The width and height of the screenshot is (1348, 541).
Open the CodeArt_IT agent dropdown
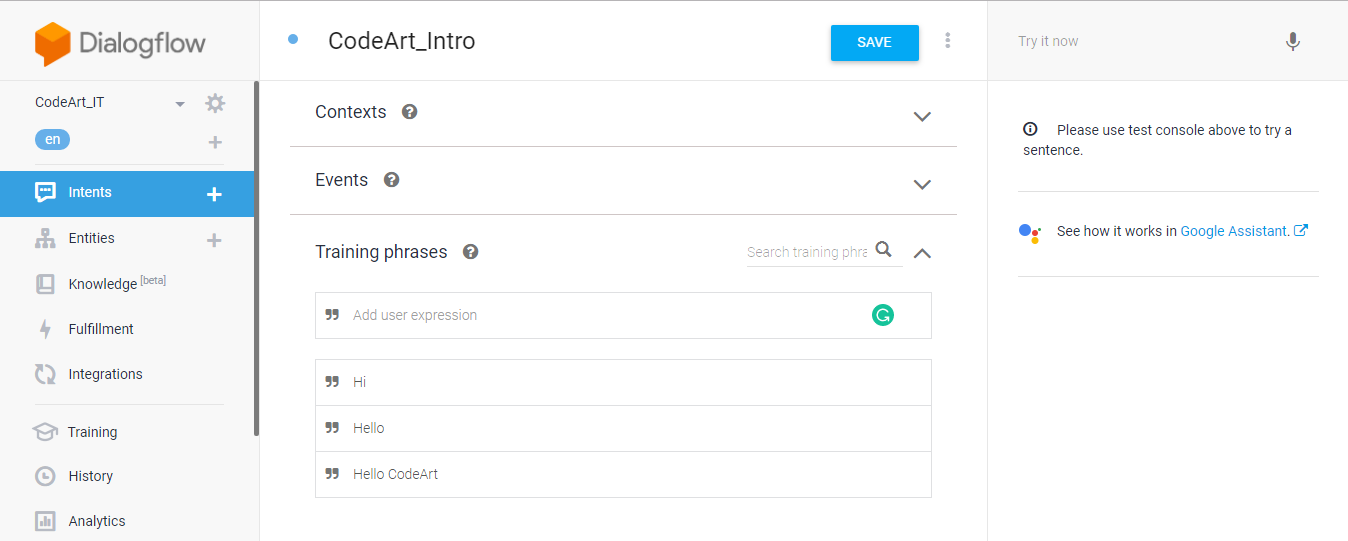click(180, 104)
